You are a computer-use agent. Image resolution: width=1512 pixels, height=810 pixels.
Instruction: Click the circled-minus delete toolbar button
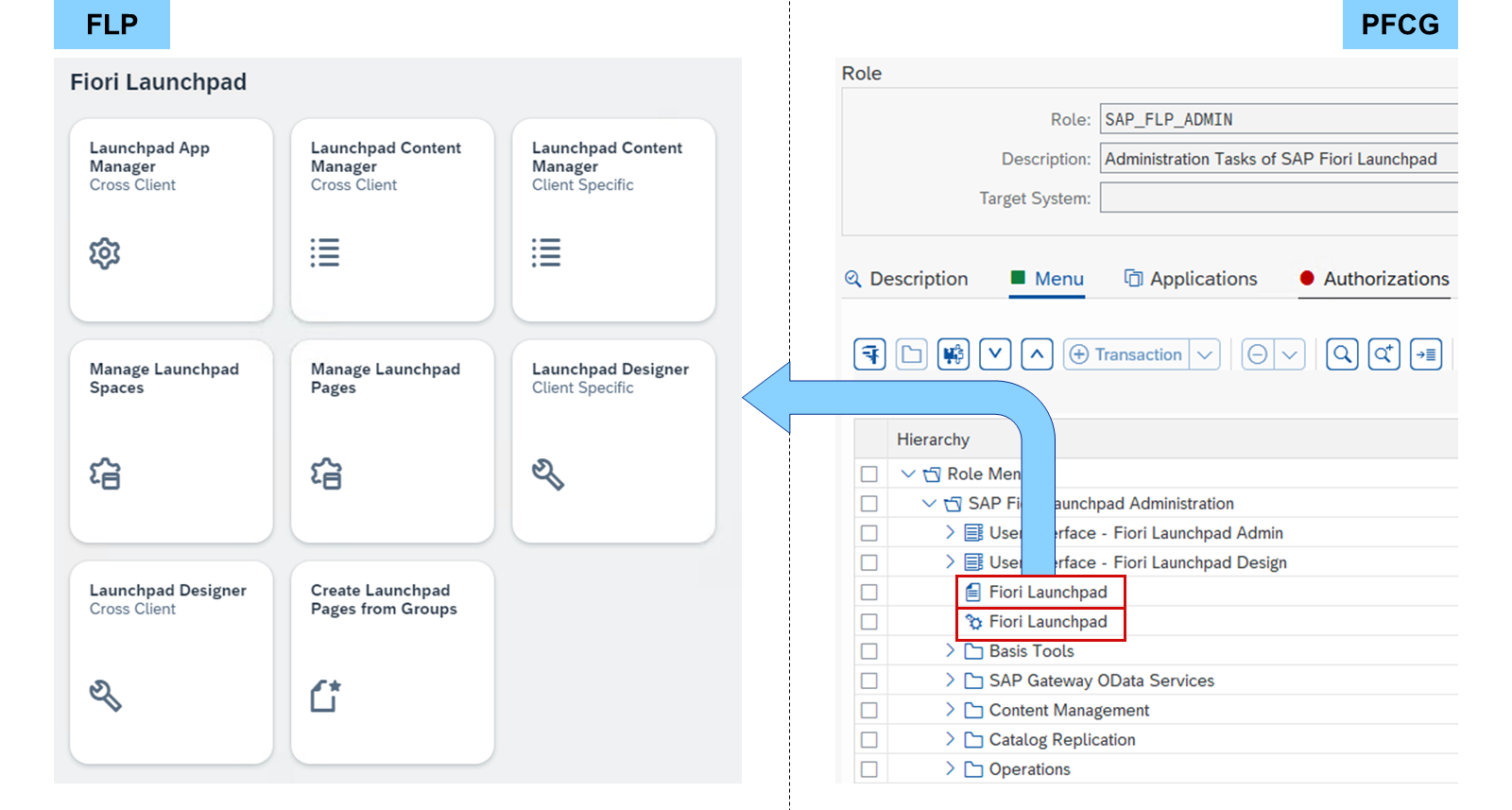point(1258,354)
